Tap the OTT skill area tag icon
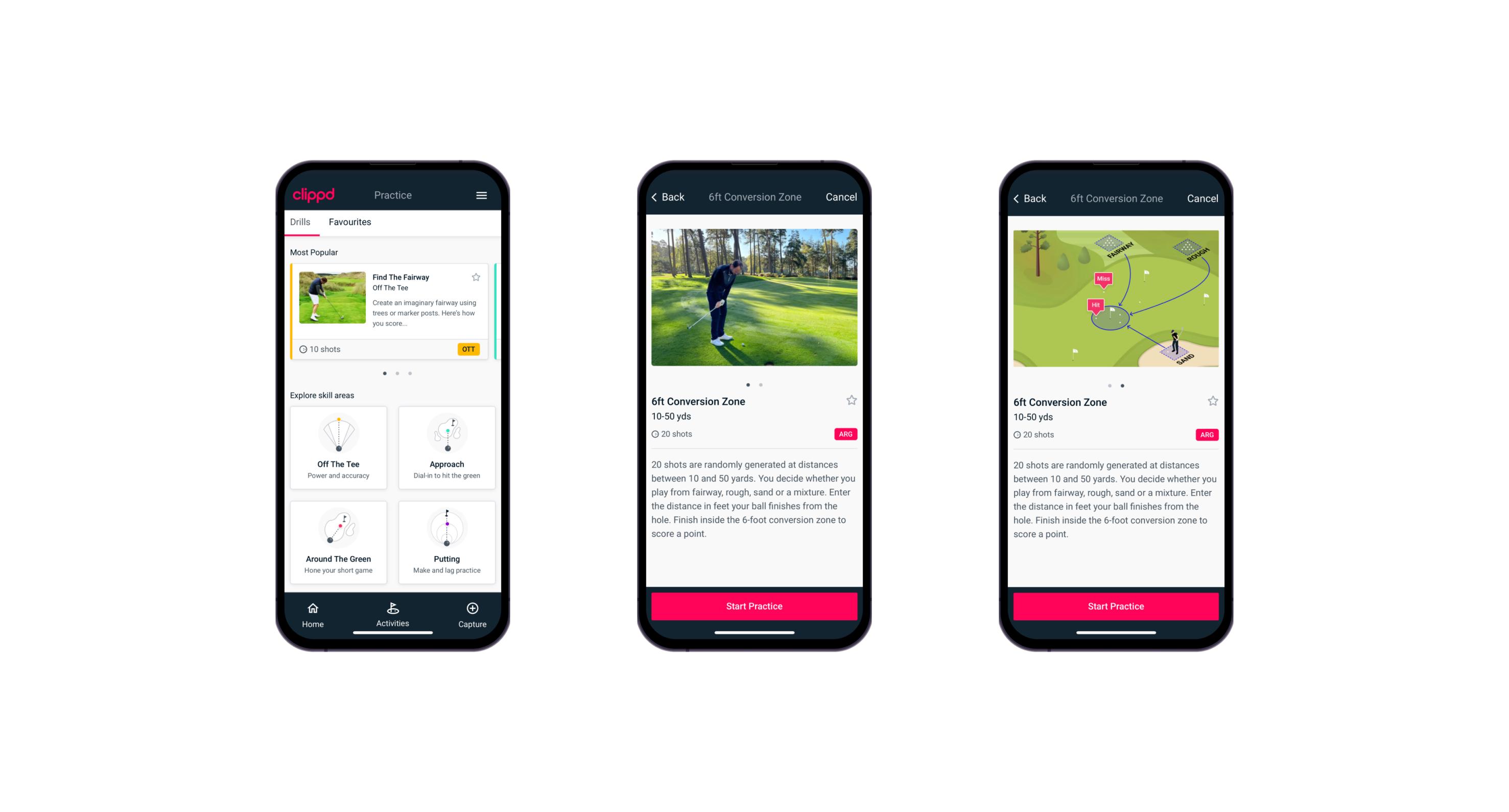 [x=470, y=349]
